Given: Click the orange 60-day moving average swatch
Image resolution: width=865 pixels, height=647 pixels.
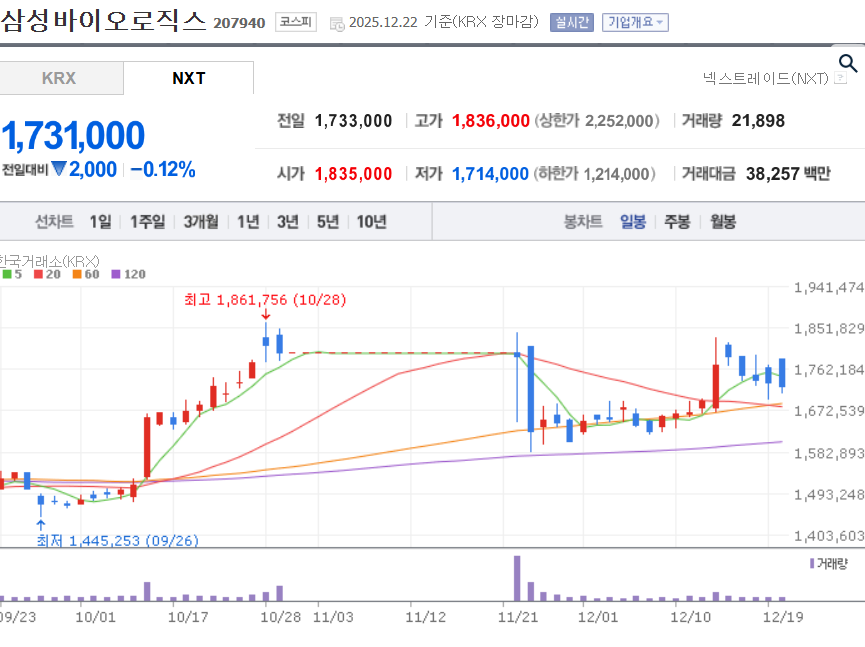Looking at the screenshot, I should [x=77, y=274].
